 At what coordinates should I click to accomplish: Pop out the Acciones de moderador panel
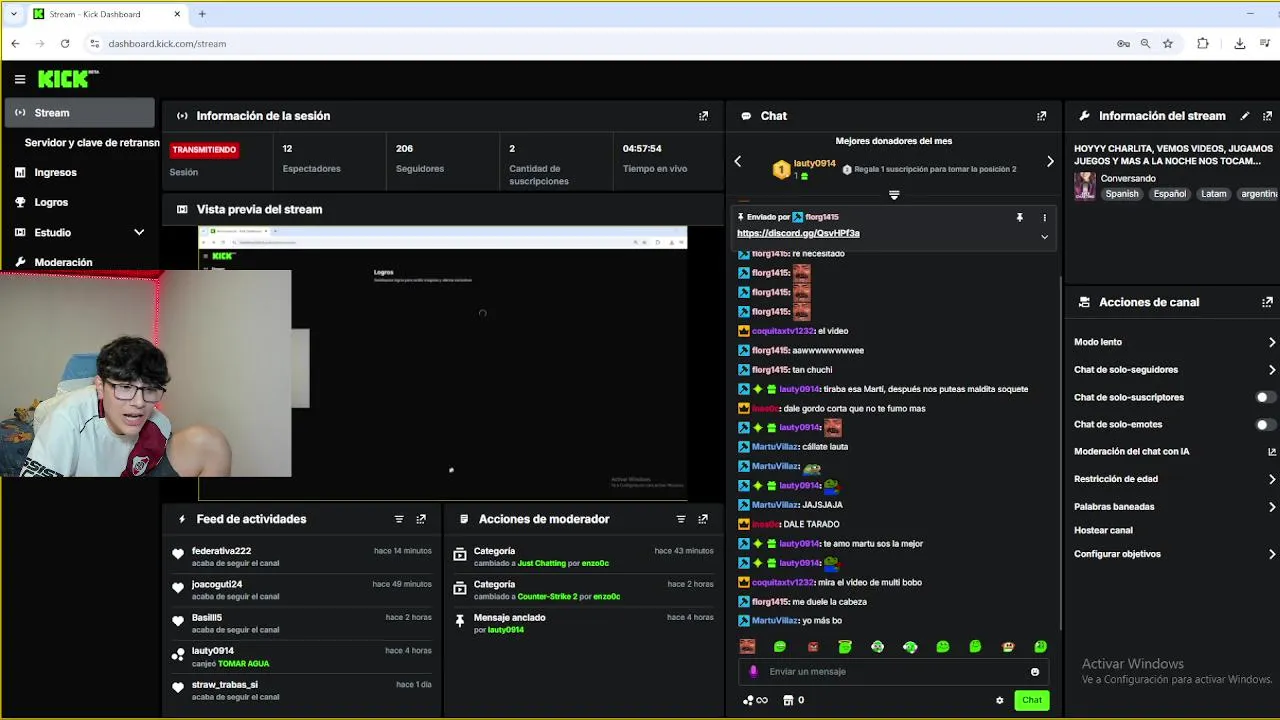coord(703,519)
